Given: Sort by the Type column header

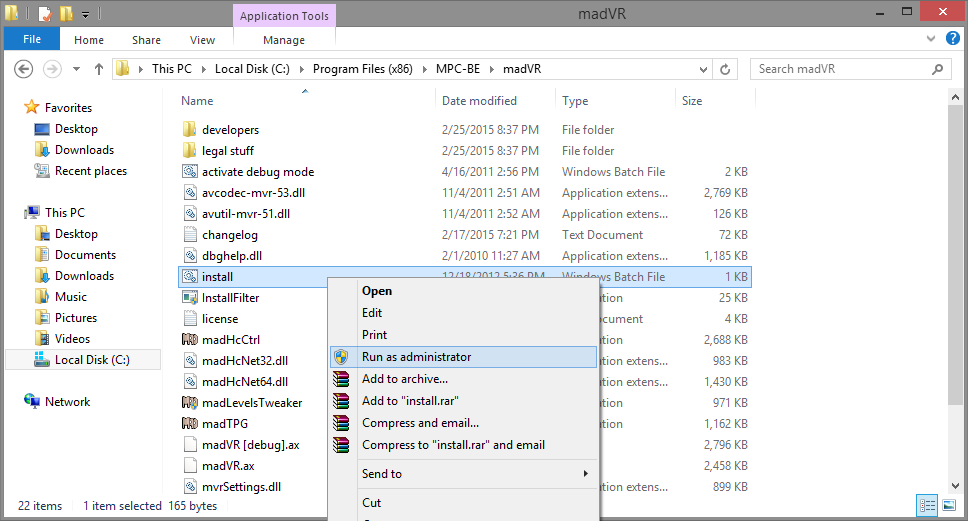Looking at the screenshot, I should (x=575, y=101).
